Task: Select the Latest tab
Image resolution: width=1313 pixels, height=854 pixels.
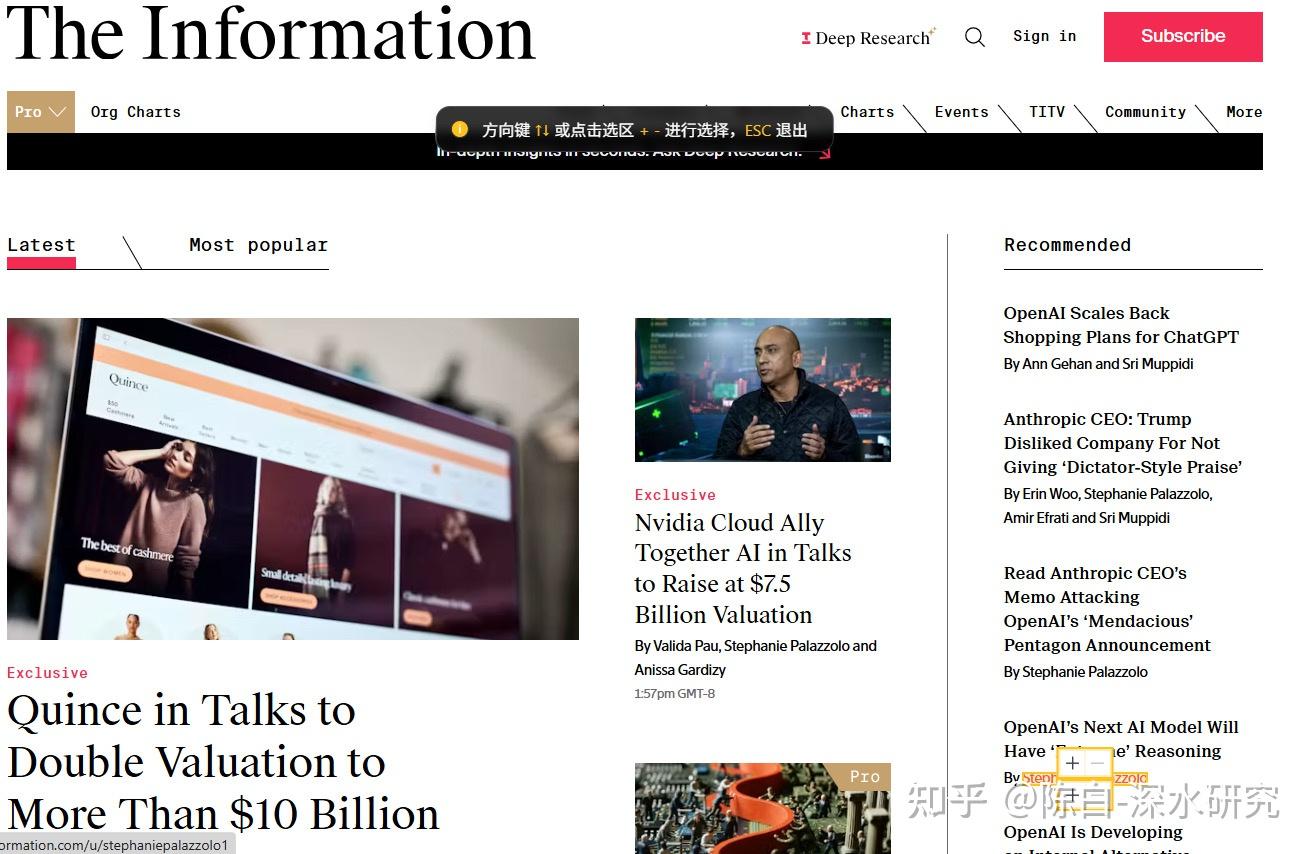Action: click(41, 245)
